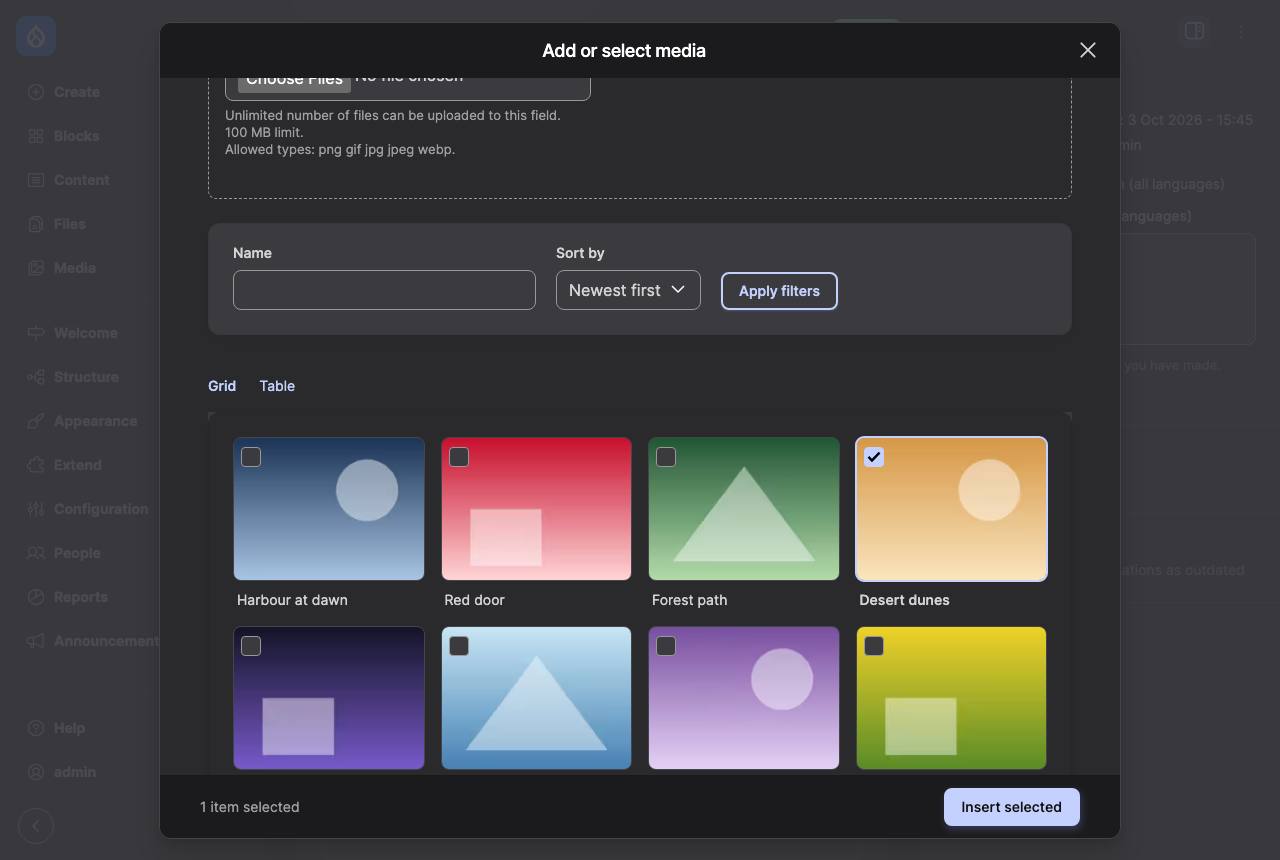1280x860 pixels.
Task: Tick the lilac circle image checkbox
Action: pyautogui.click(x=666, y=646)
